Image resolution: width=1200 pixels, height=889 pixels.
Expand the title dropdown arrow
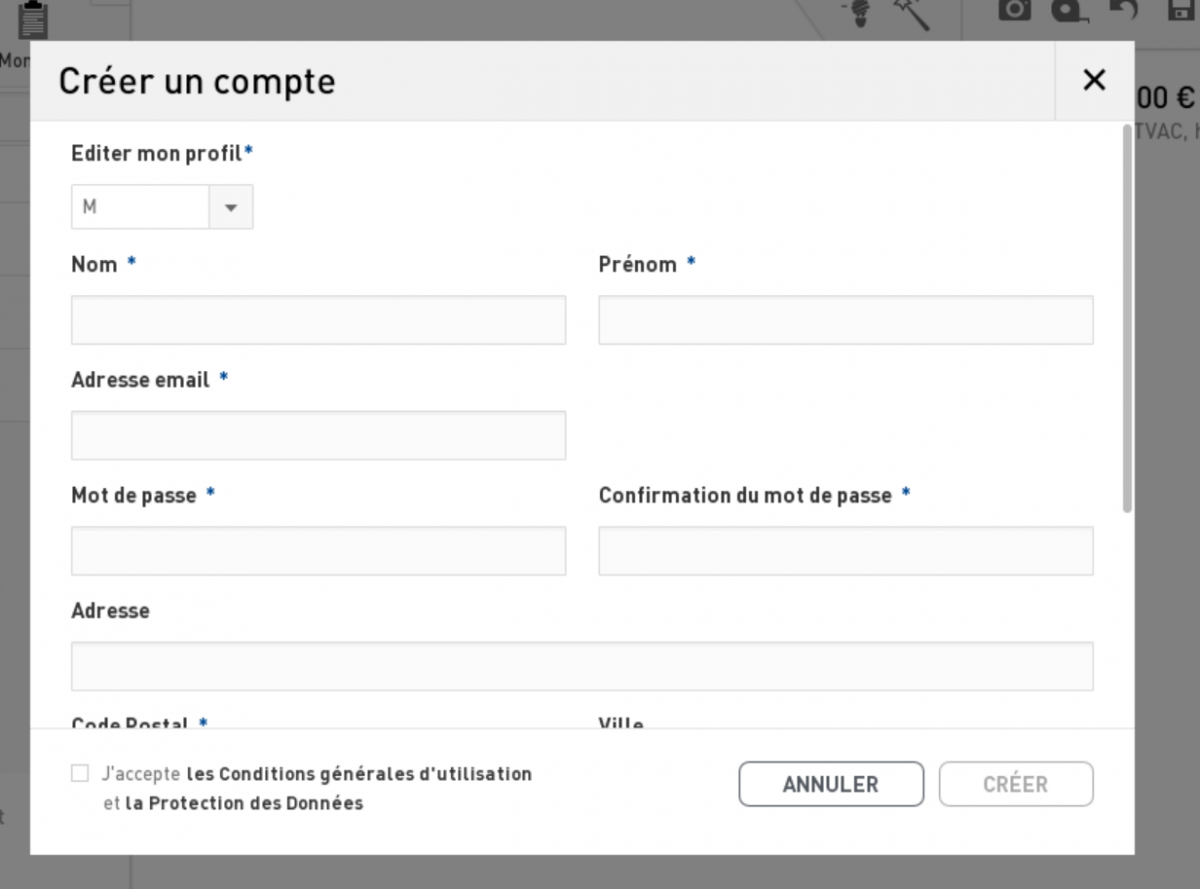[x=231, y=207]
